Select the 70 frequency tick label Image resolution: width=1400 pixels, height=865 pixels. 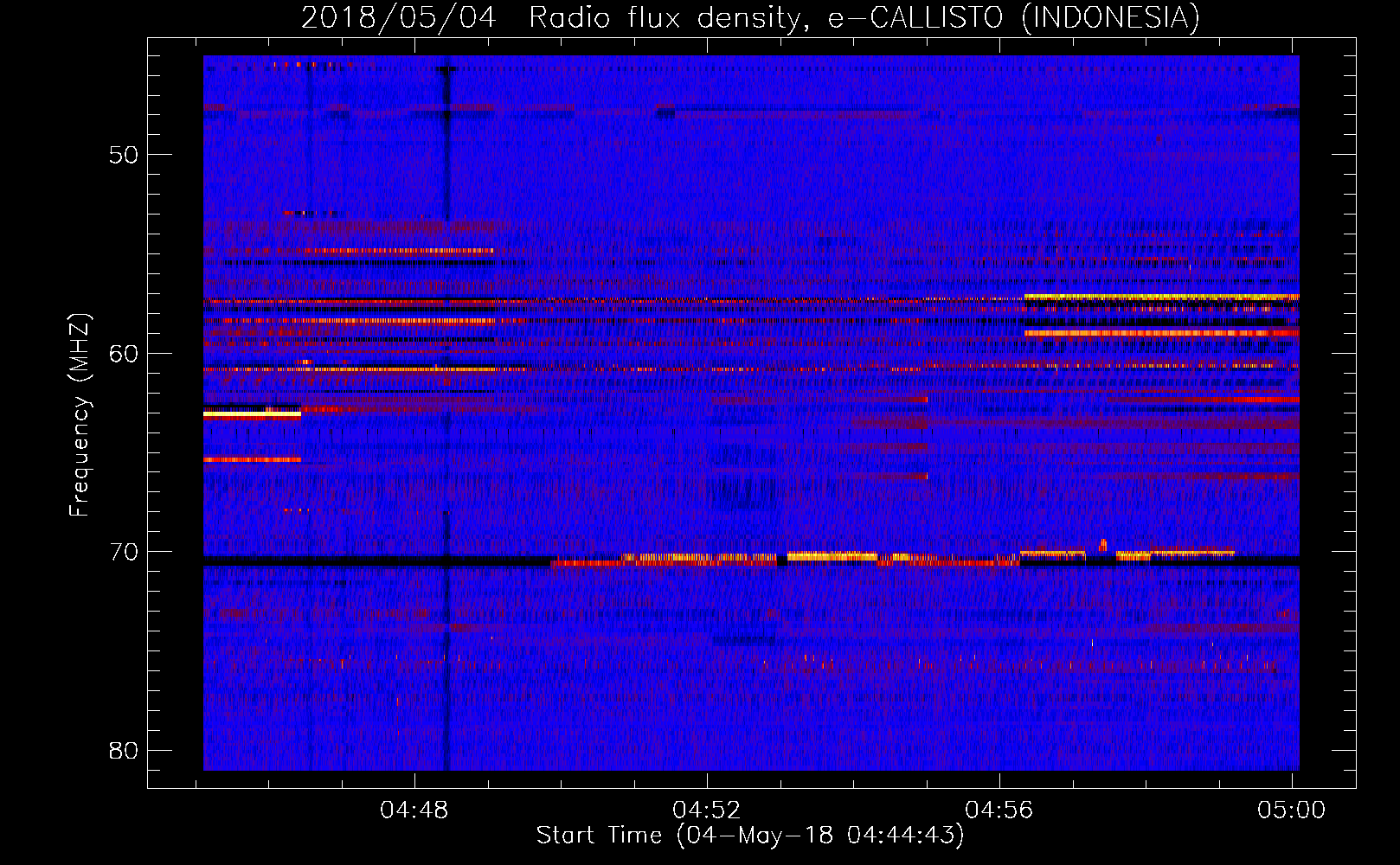[124, 552]
